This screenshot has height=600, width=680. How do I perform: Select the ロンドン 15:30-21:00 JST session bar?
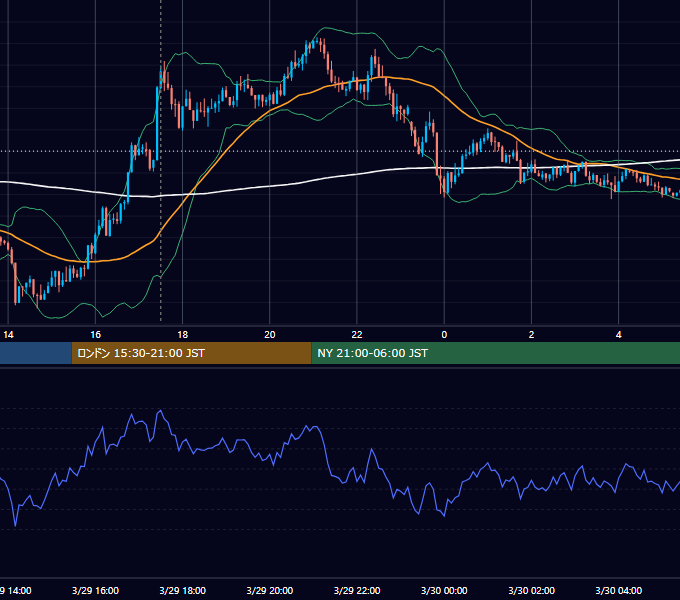[x=191, y=353]
